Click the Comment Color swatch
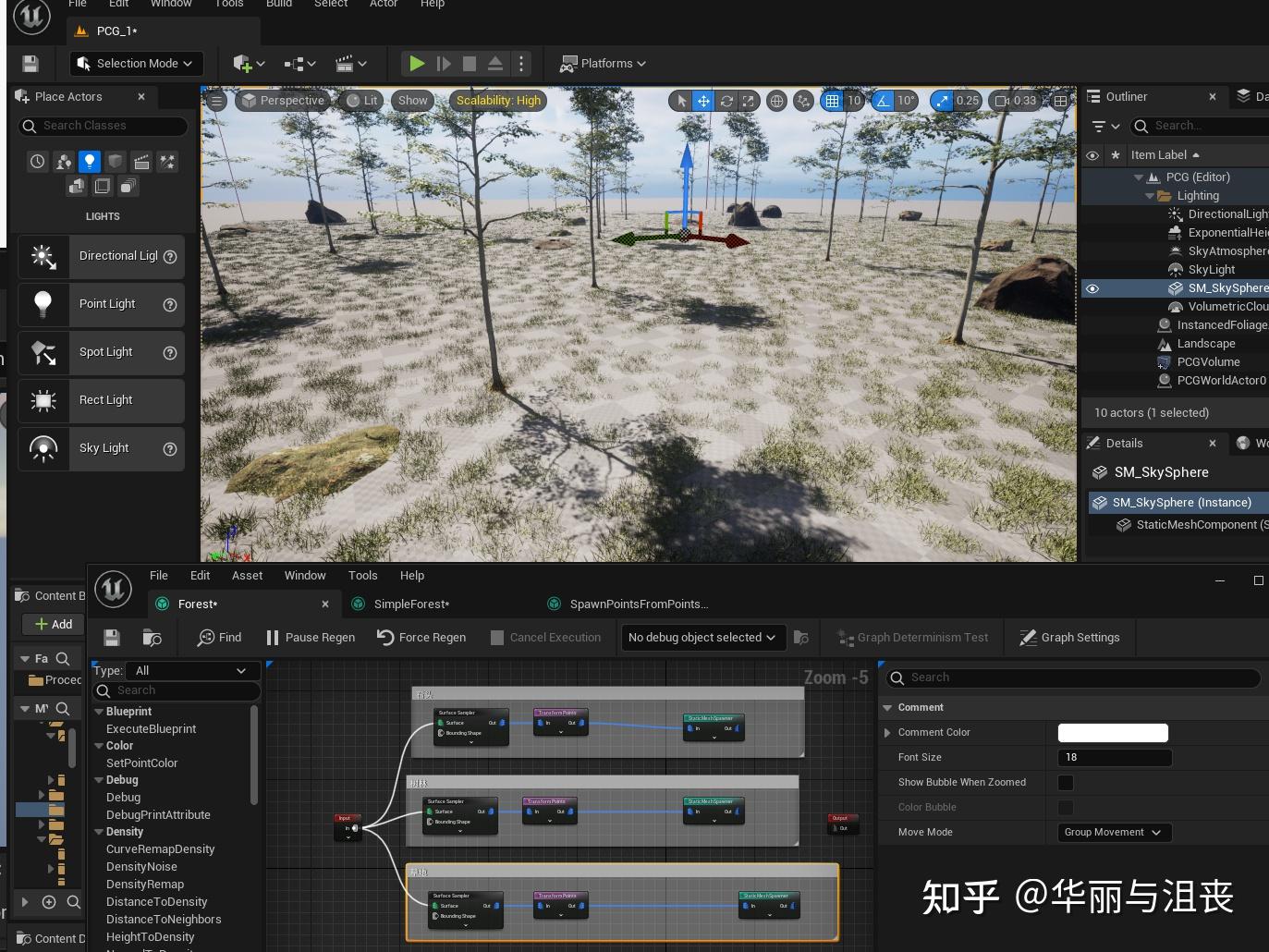 (x=1113, y=732)
